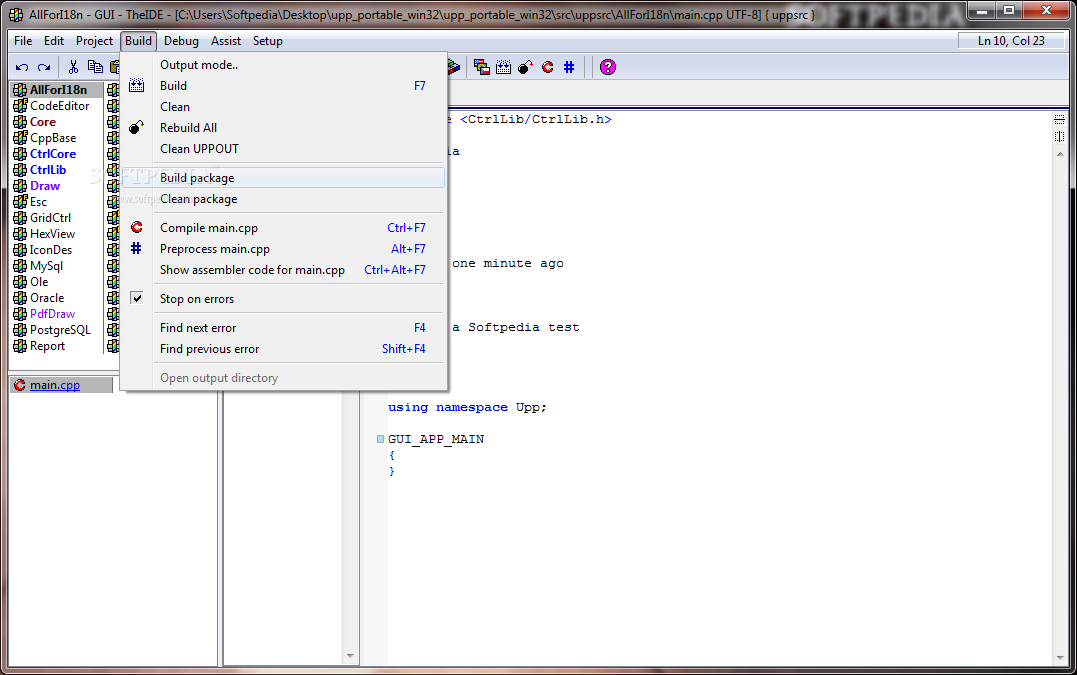Viewport: 1077px width, 675px height.
Task: Click the code line 'using namespace Upp;'
Action: point(467,407)
